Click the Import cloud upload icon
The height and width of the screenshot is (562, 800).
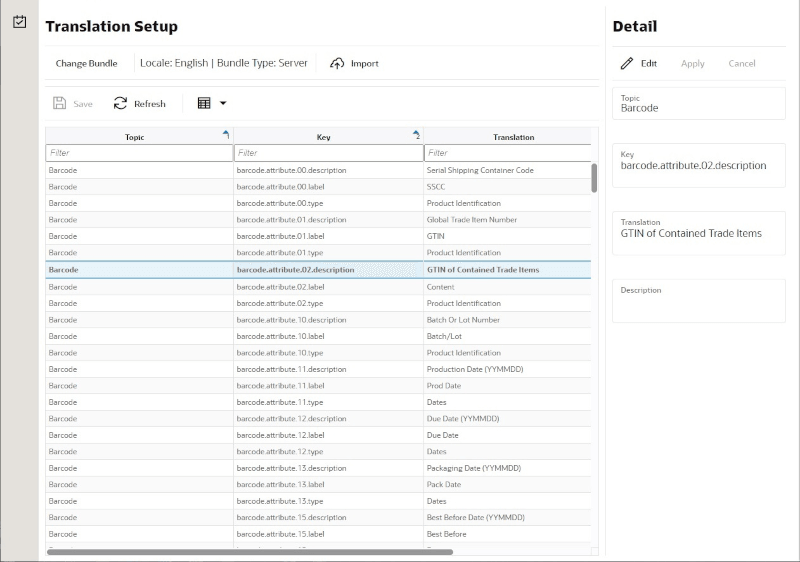(x=337, y=63)
